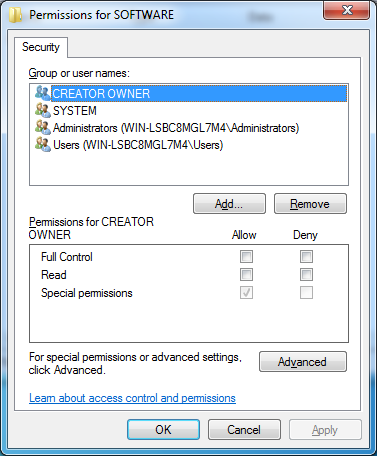Open the Security tab
377x456 pixels.
tap(41, 47)
